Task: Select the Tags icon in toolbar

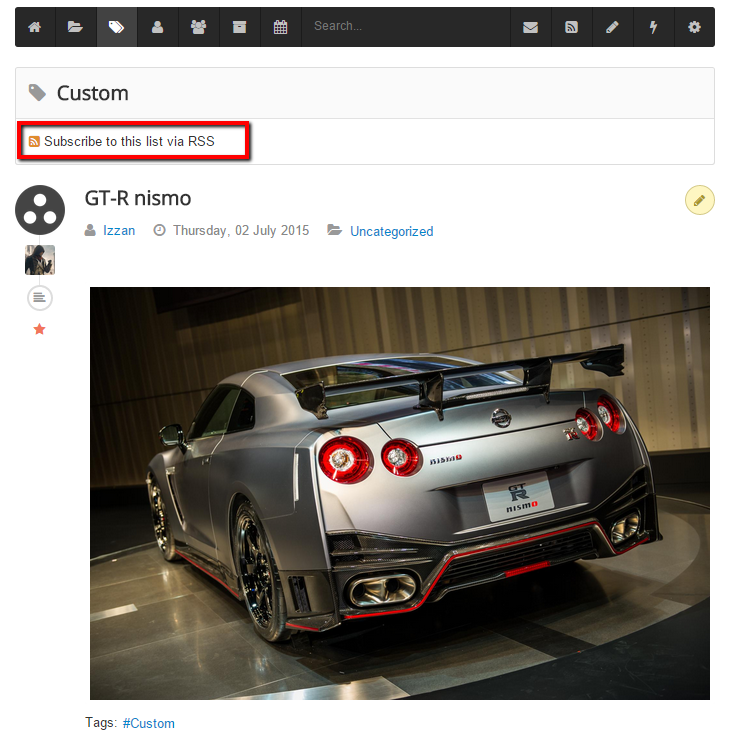Action: coord(117,27)
